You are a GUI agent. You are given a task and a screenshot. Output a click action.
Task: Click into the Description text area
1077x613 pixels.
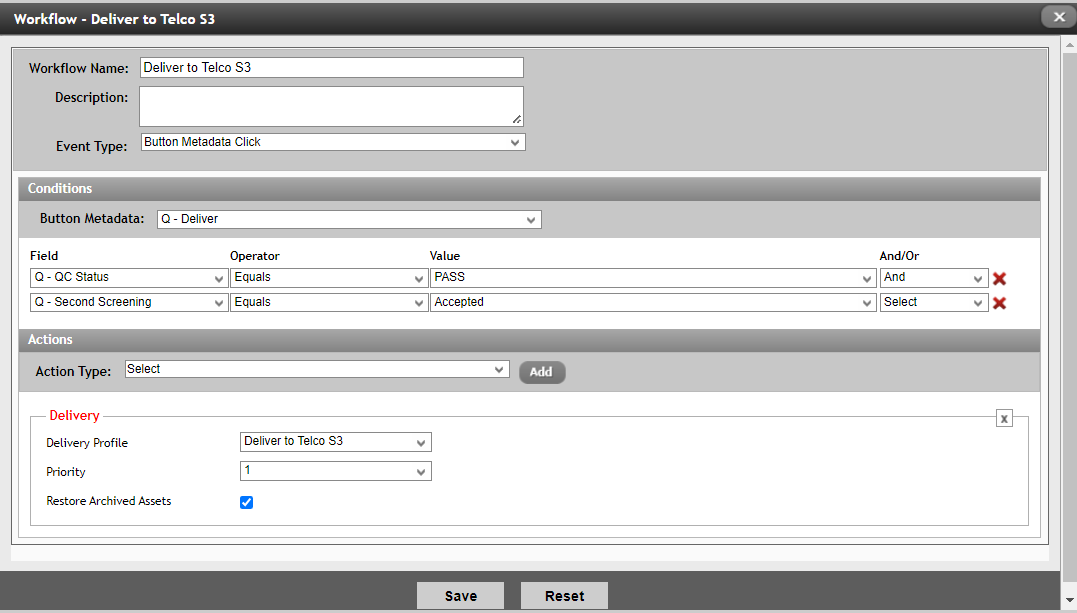click(x=330, y=106)
